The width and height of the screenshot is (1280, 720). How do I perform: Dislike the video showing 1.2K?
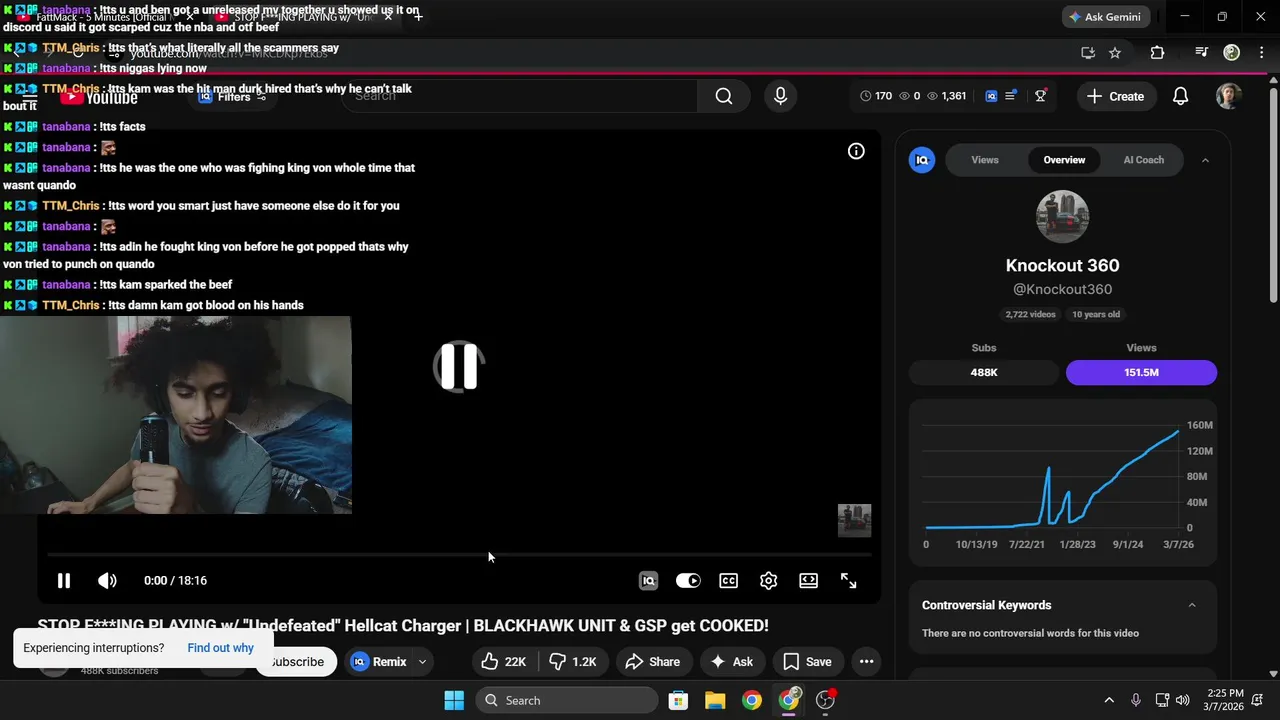[x=573, y=661]
